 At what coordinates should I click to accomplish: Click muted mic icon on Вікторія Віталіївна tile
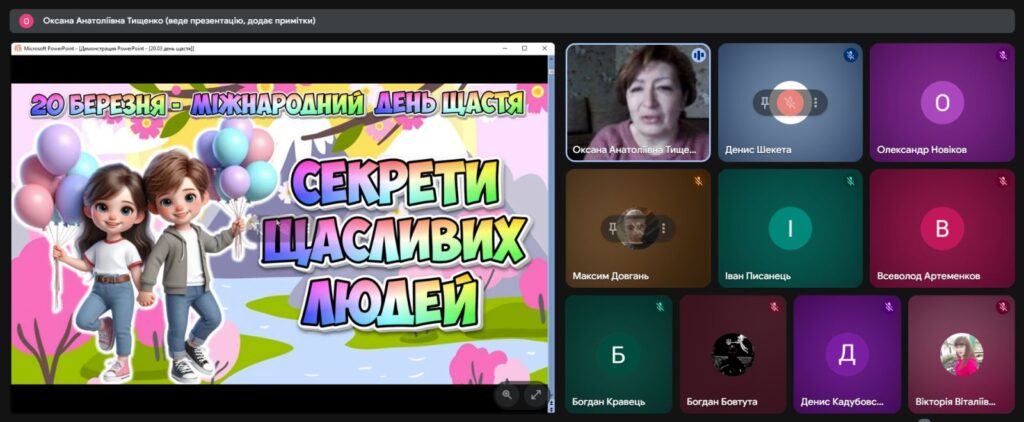(1001, 307)
